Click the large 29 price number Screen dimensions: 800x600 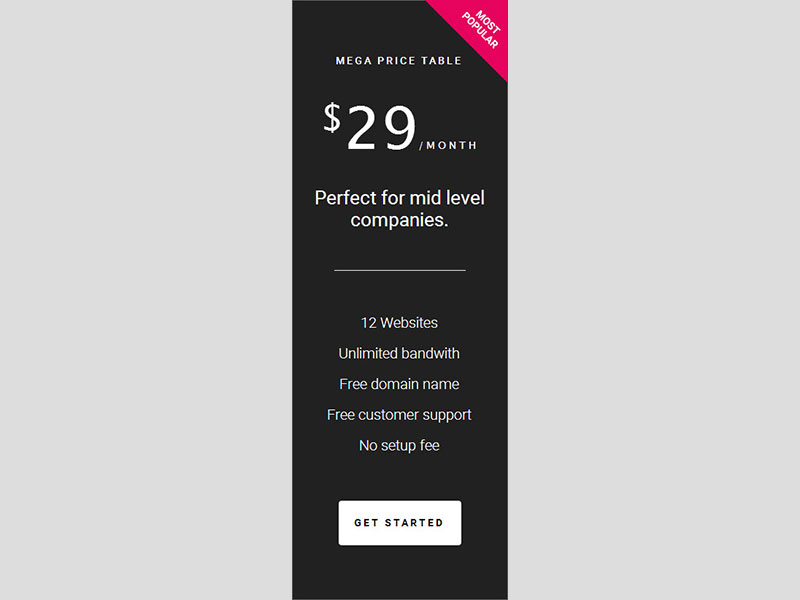pyautogui.click(x=381, y=129)
